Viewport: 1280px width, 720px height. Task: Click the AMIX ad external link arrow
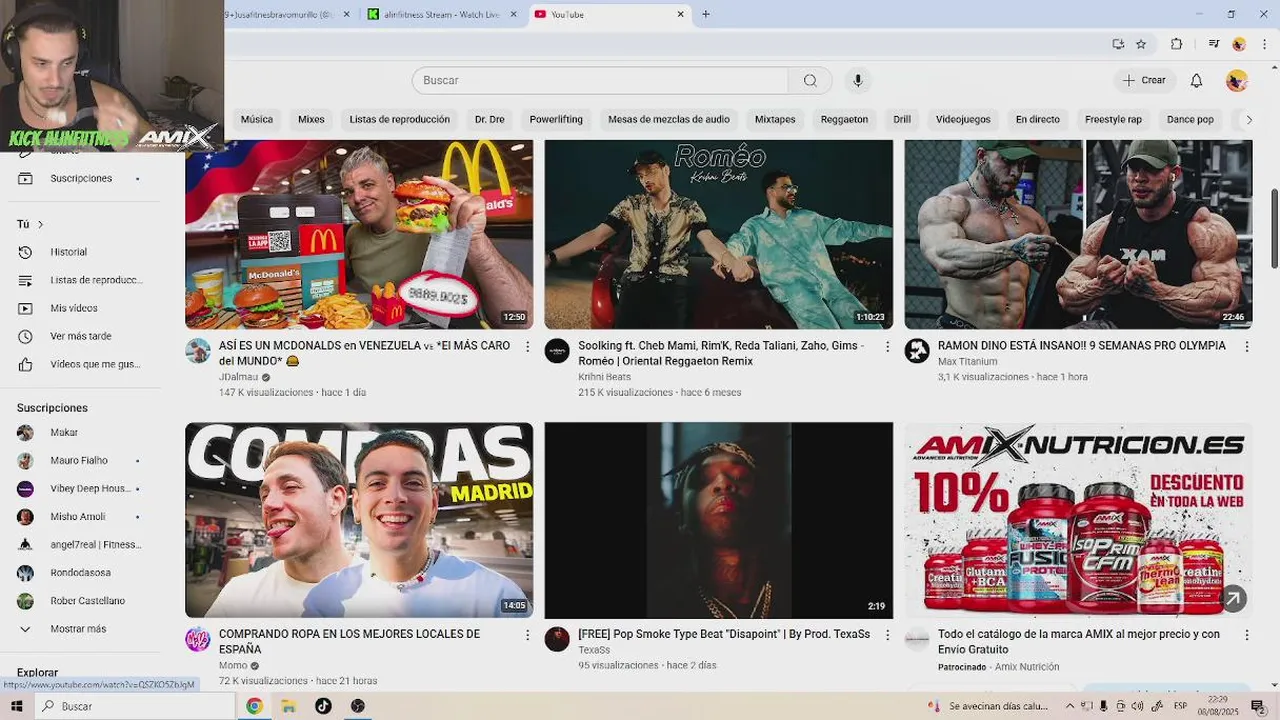[x=1234, y=598]
